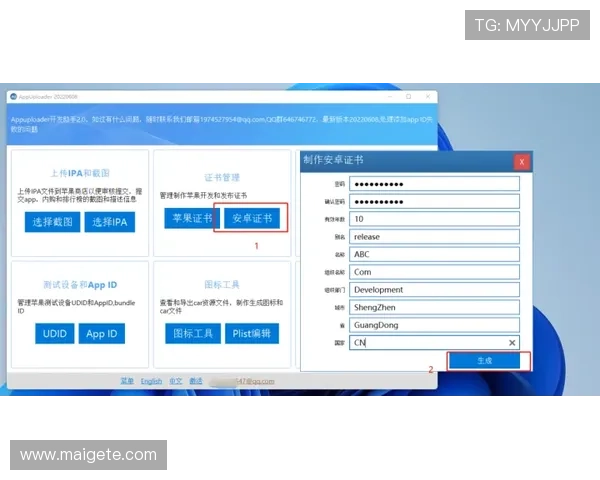This screenshot has width=600, height=480.
Task: Click the organization field containing Com
Action: 434,272
